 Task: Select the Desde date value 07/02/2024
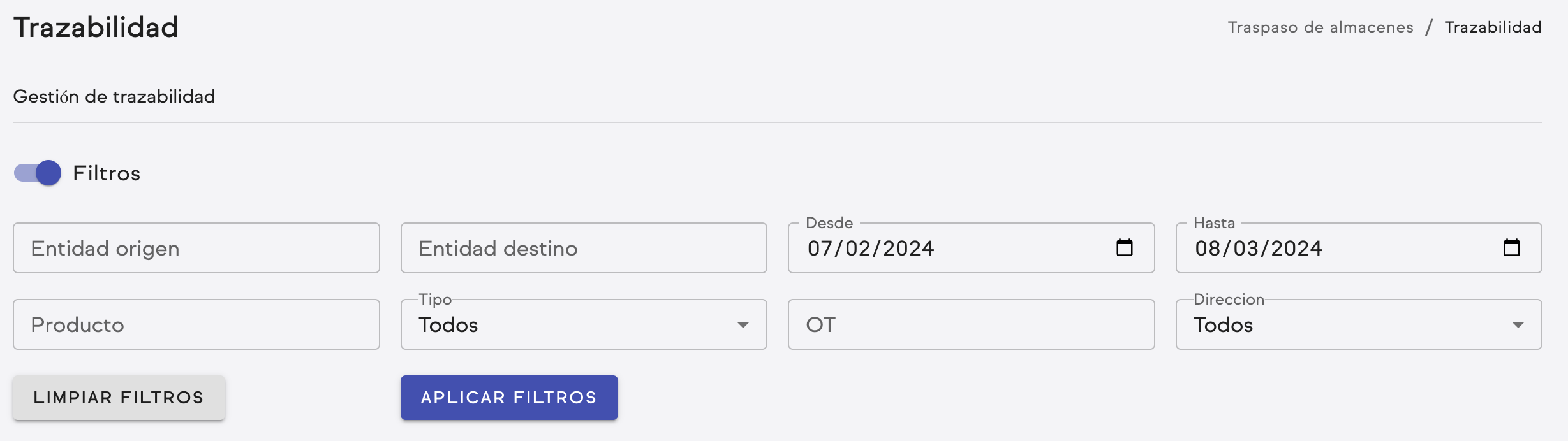pyautogui.click(x=872, y=249)
